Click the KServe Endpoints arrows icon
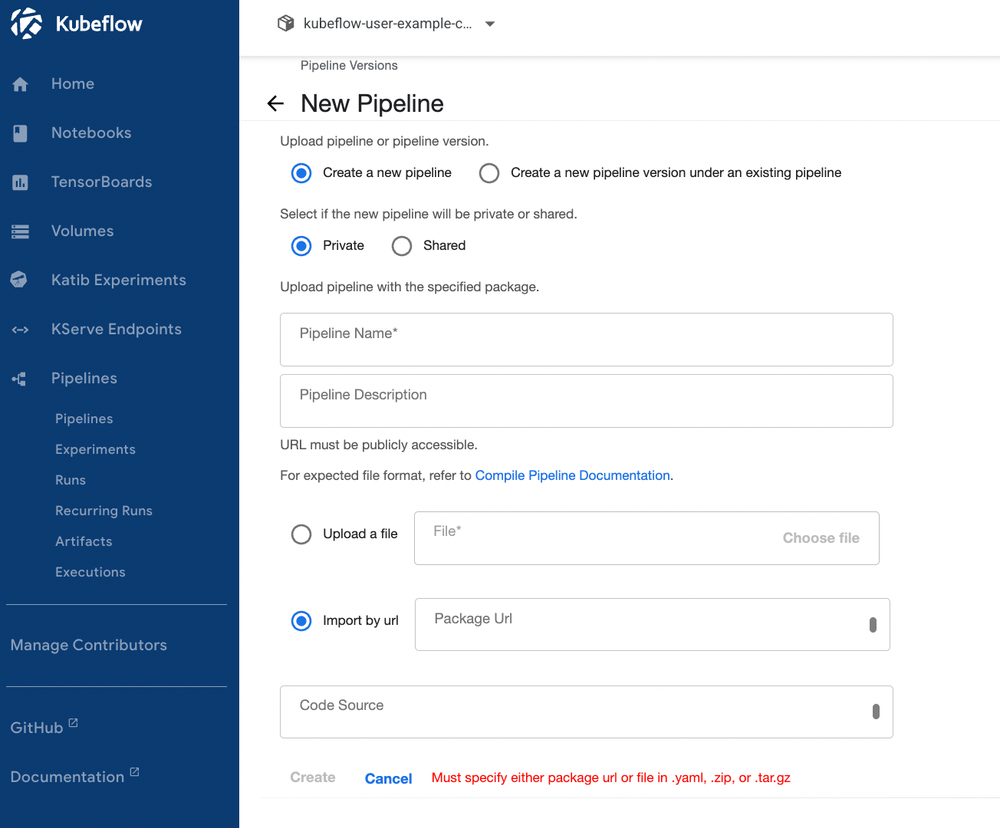Image resolution: width=1000 pixels, height=828 pixels. tap(20, 330)
